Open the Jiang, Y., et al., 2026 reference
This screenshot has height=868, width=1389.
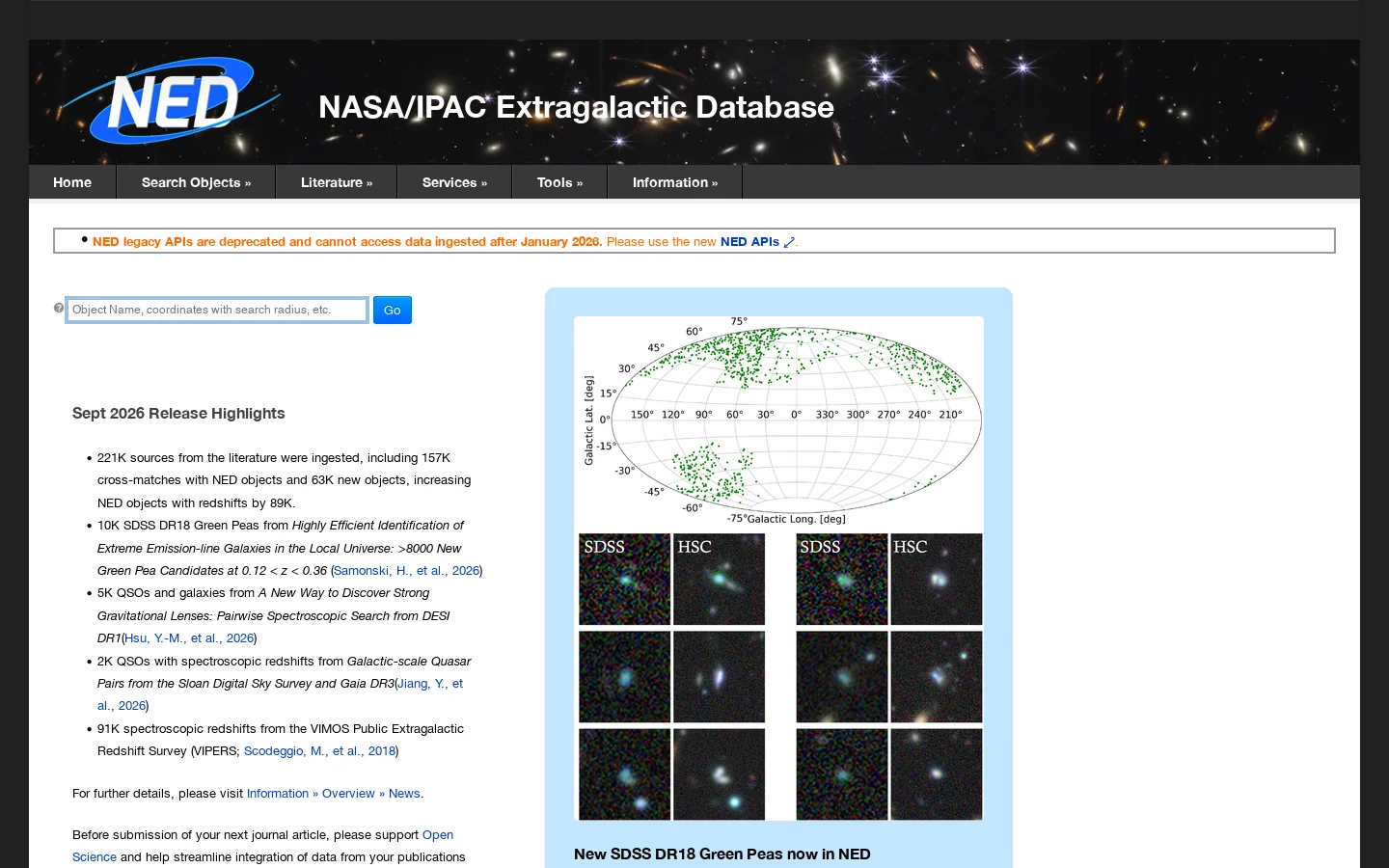tap(280, 694)
